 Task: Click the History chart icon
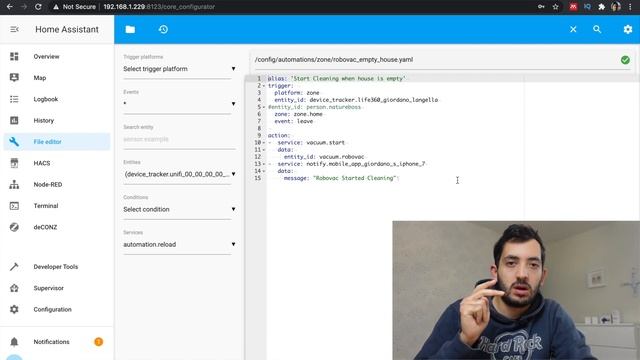[14, 120]
